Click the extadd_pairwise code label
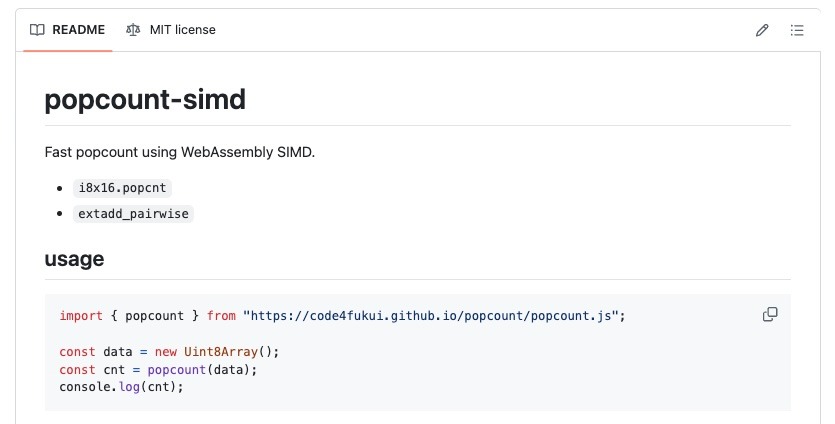Image resolution: width=835 pixels, height=424 pixels. click(132, 213)
